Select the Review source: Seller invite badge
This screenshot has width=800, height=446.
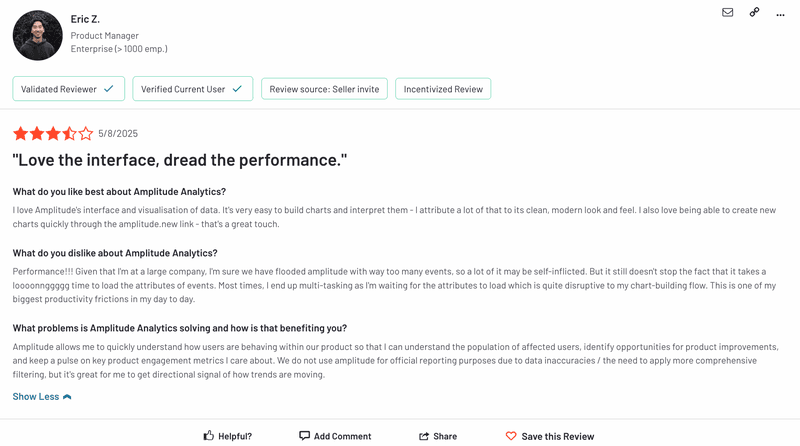325,89
